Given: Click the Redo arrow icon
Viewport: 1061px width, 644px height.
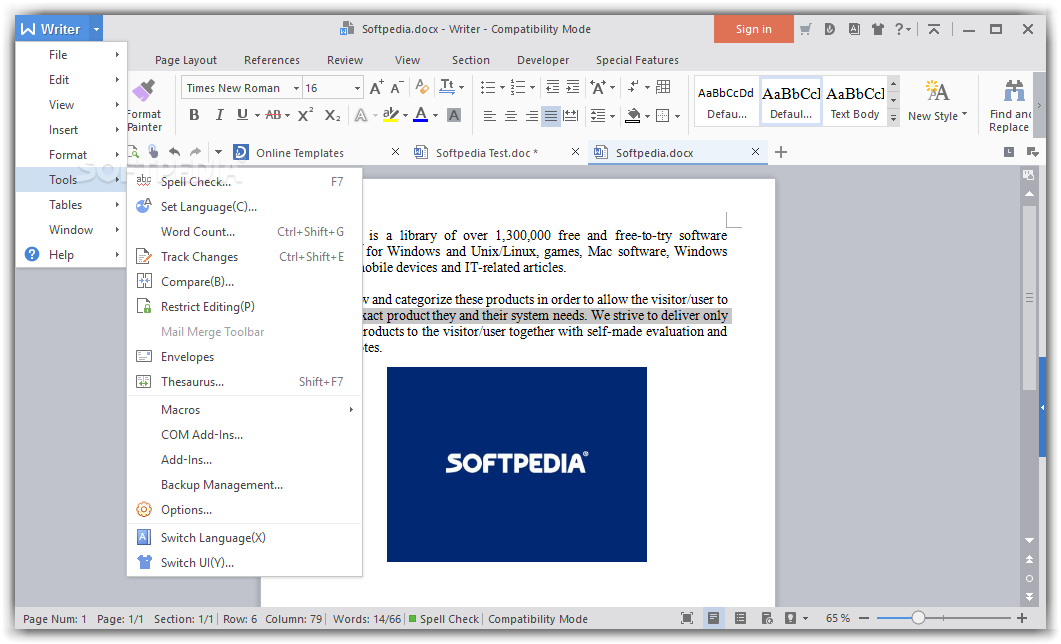Looking at the screenshot, I should pos(195,152).
